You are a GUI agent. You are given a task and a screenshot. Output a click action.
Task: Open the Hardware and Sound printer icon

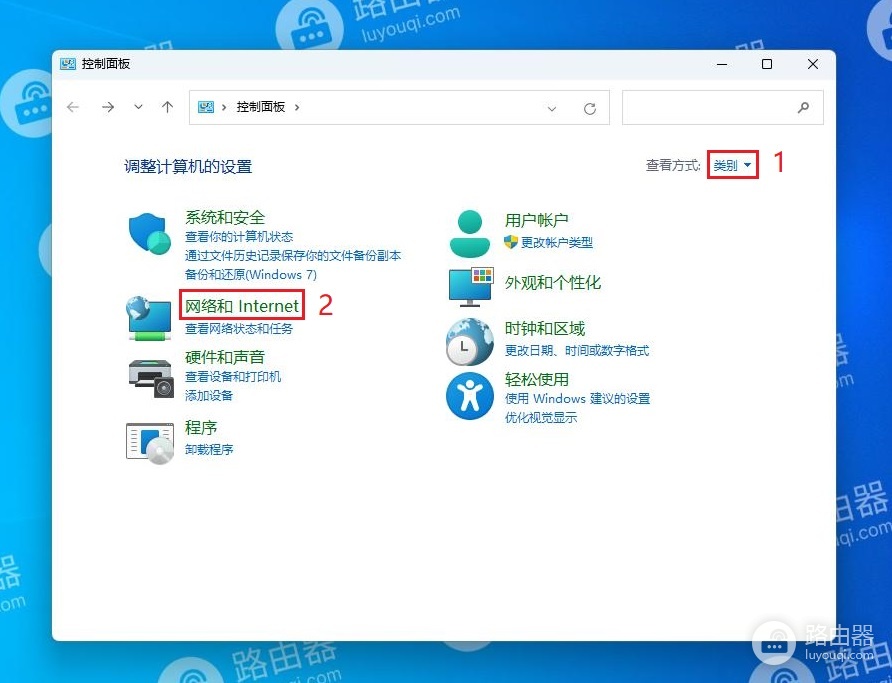[x=150, y=378]
